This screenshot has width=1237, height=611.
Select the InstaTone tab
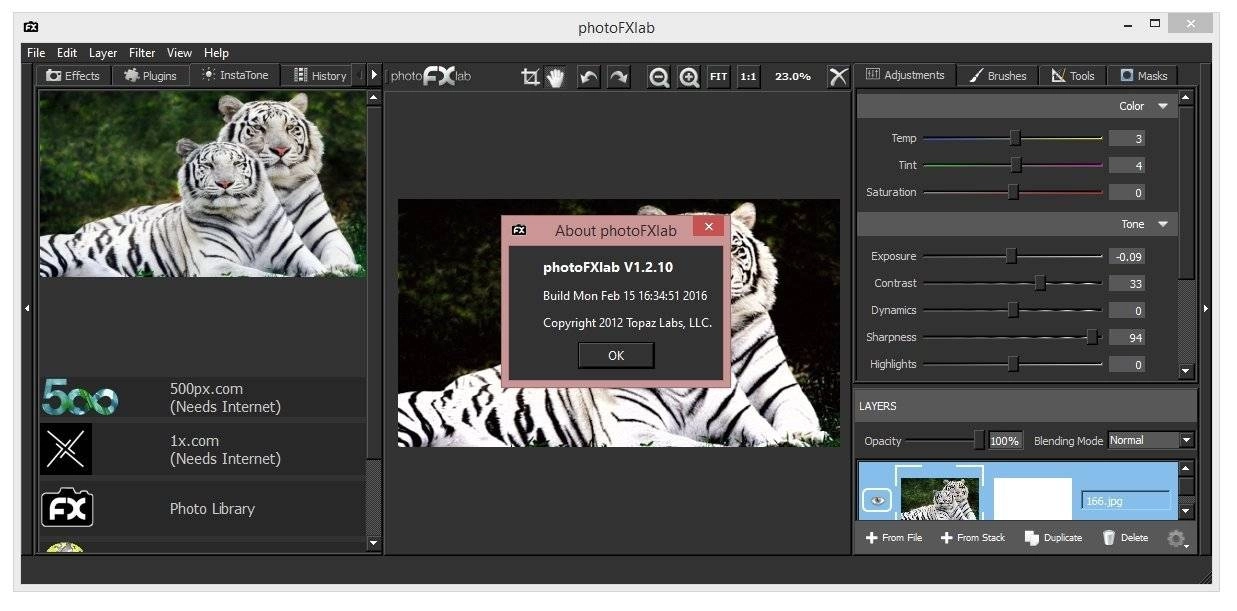pyautogui.click(x=235, y=75)
